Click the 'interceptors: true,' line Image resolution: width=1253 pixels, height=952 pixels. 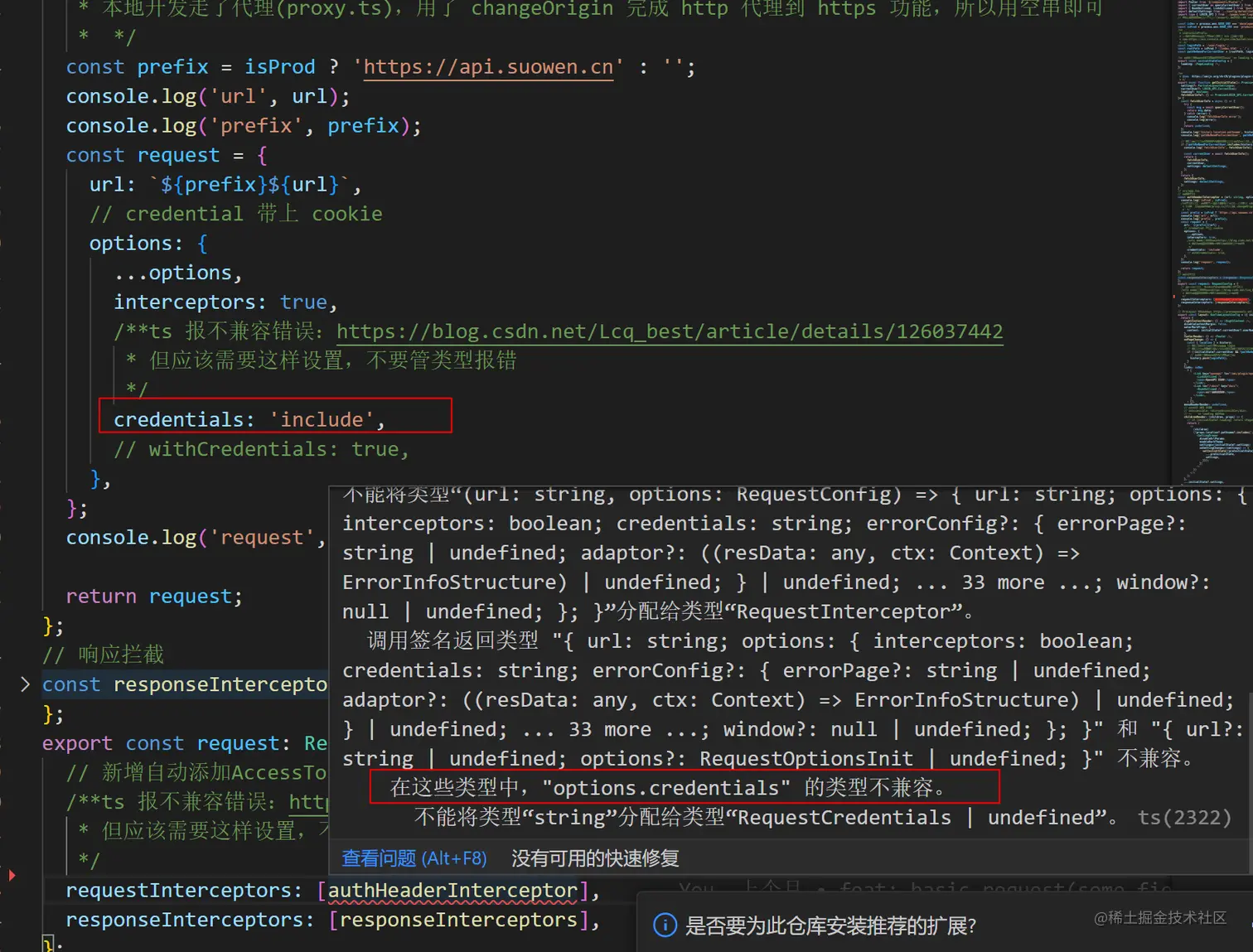tap(225, 302)
